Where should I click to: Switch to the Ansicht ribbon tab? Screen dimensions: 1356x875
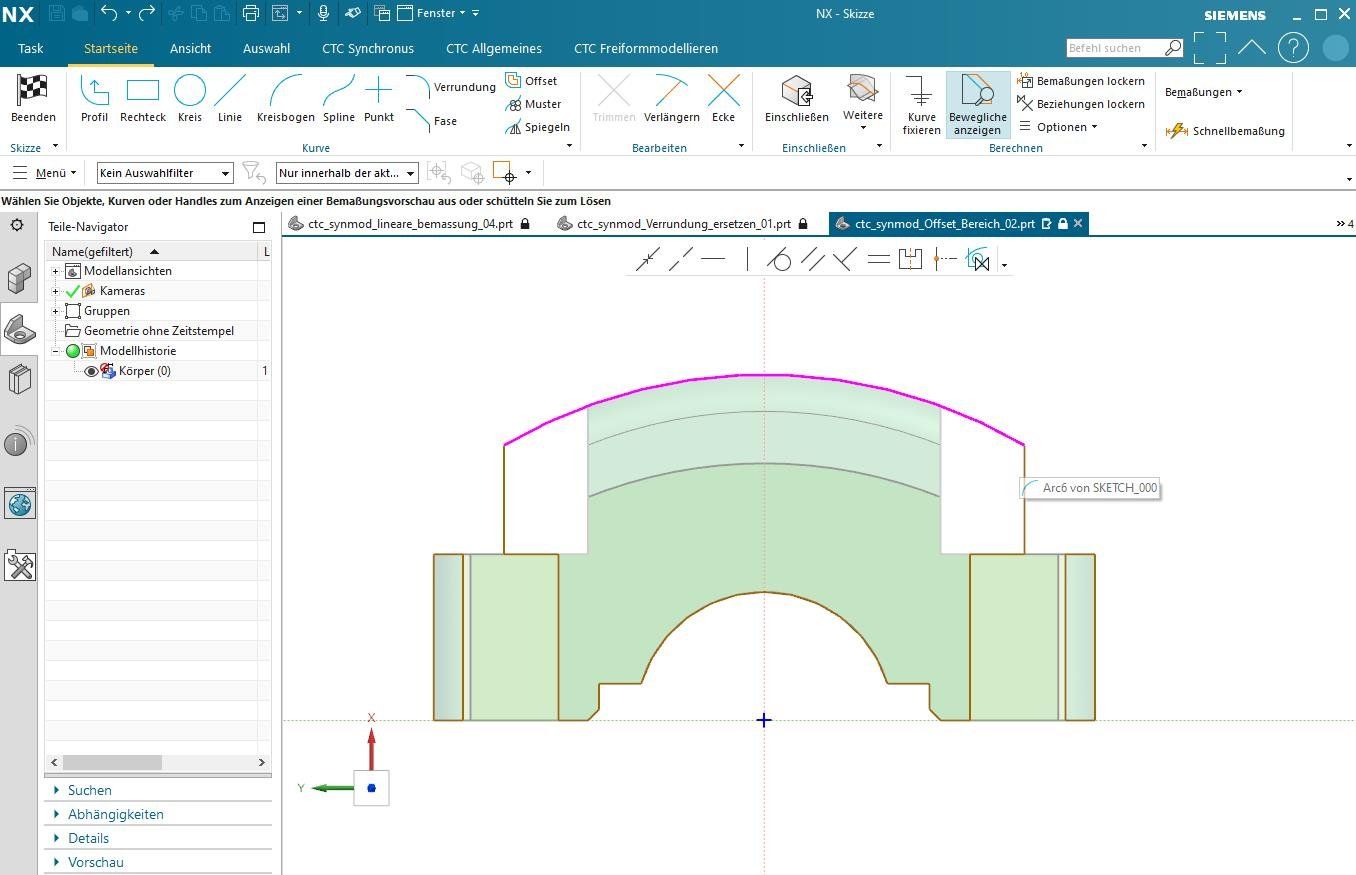click(x=190, y=48)
